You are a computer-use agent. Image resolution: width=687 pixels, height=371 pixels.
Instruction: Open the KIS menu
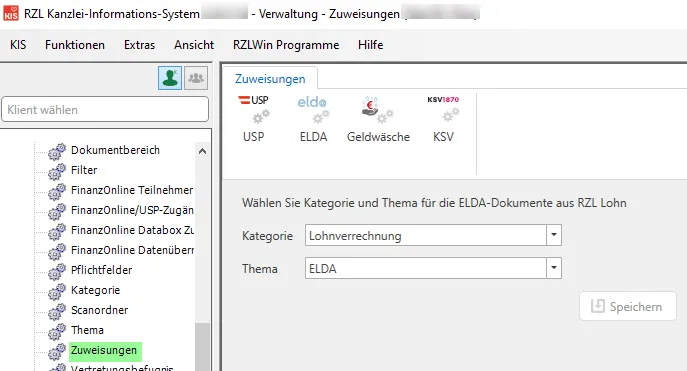click(x=18, y=45)
